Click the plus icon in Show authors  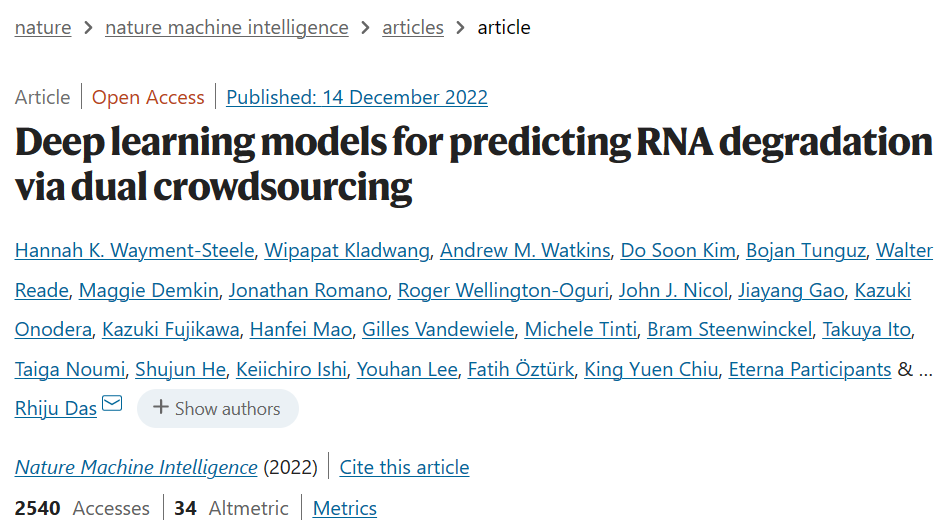point(161,407)
